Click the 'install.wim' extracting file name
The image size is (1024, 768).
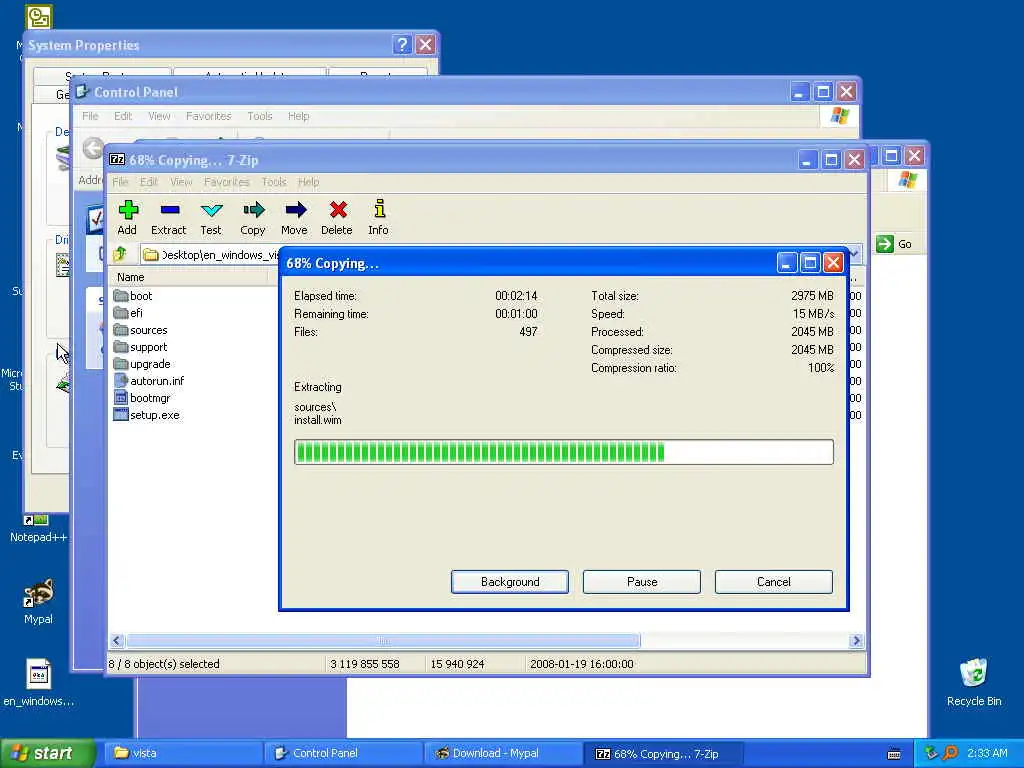pyautogui.click(x=317, y=420)
